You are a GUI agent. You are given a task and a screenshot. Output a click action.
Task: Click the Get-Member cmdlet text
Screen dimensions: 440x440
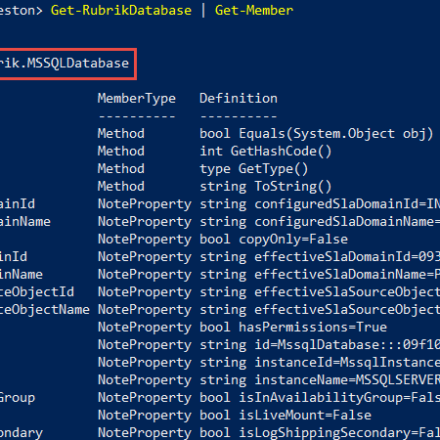point(254,11)
